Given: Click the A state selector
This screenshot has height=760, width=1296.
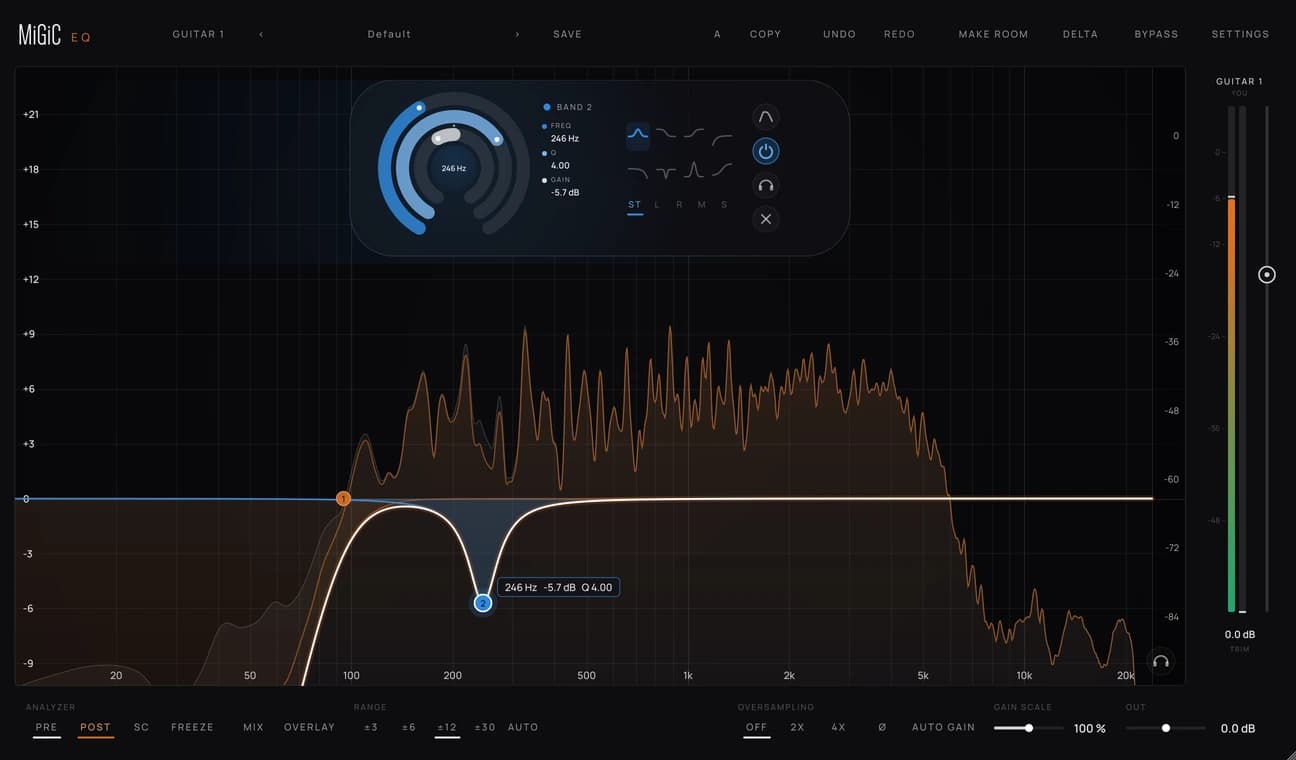Looking at the screenshot, I should coord(717,34).
